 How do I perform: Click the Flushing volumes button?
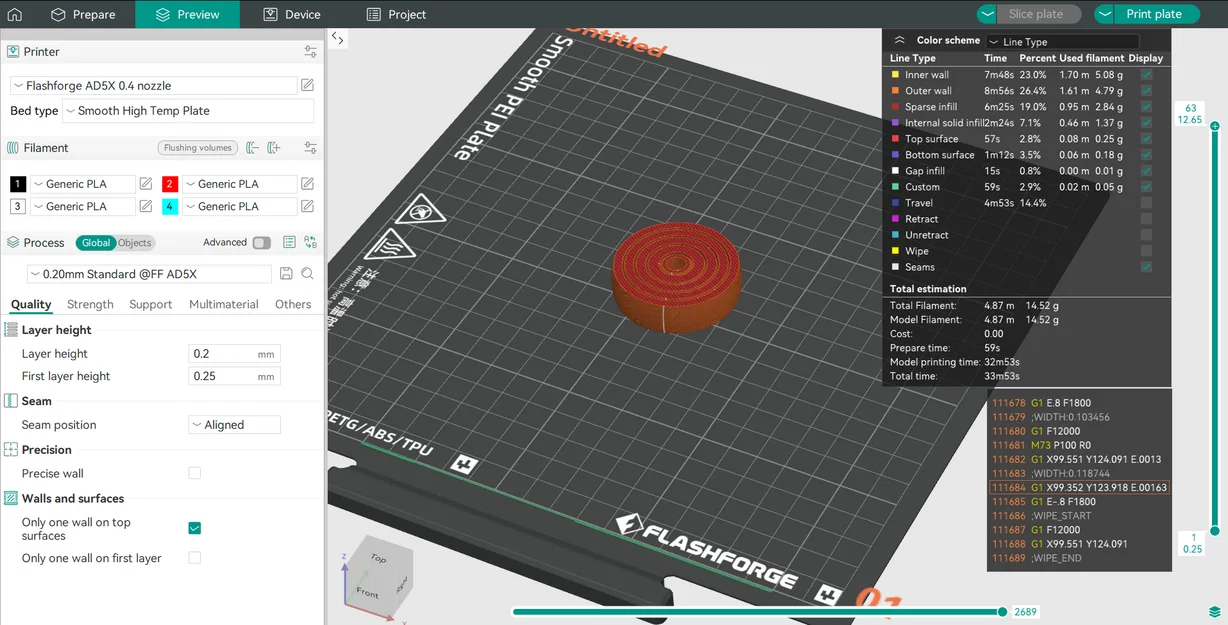tap(197, 148)
